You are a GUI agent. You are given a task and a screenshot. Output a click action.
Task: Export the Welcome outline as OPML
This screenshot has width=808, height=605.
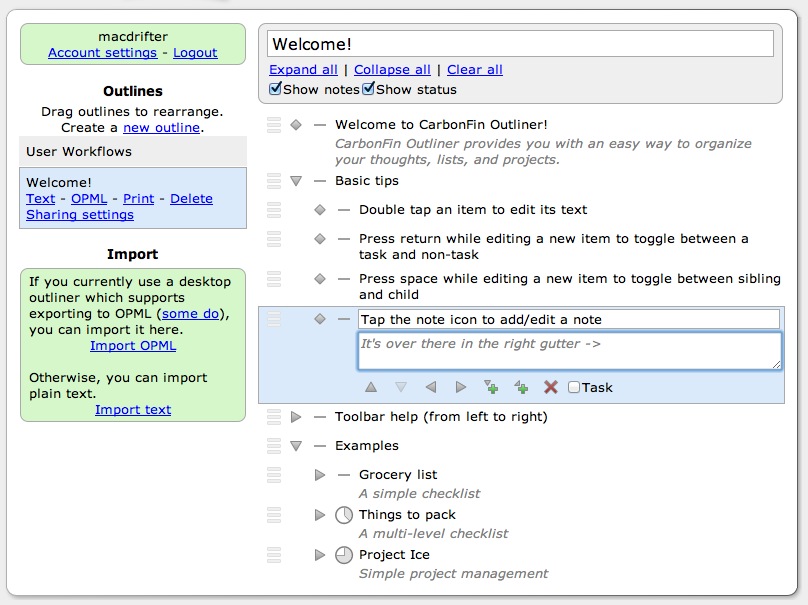(x=89, y=198)
